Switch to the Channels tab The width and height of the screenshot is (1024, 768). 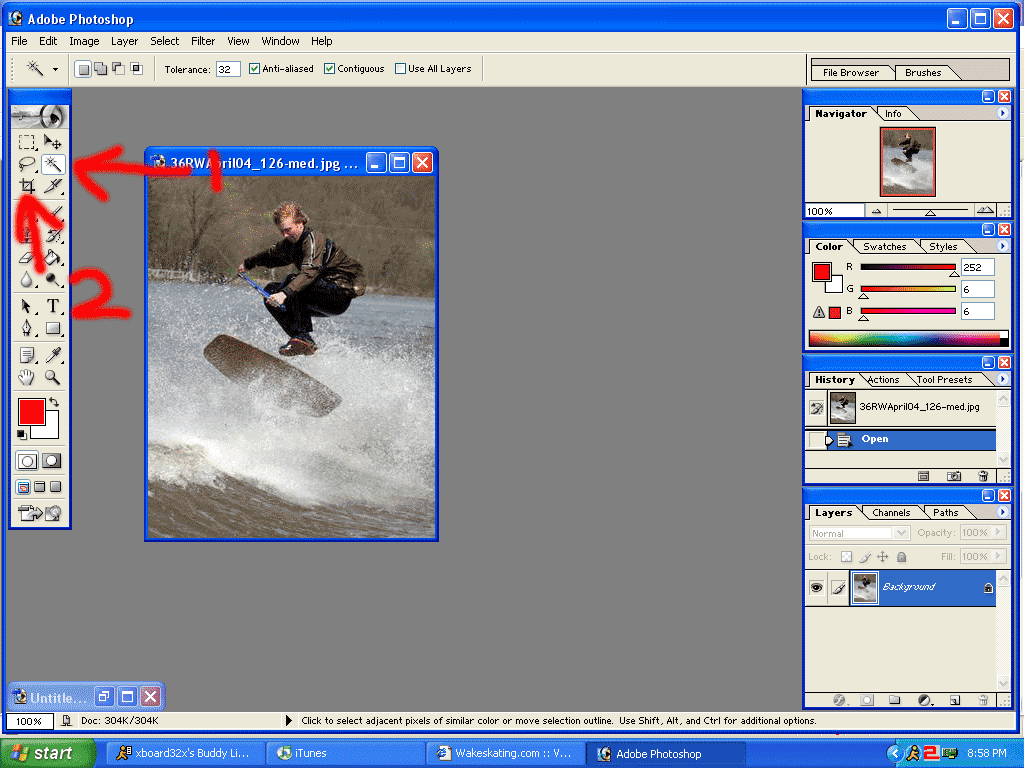(x=890, y=513)
